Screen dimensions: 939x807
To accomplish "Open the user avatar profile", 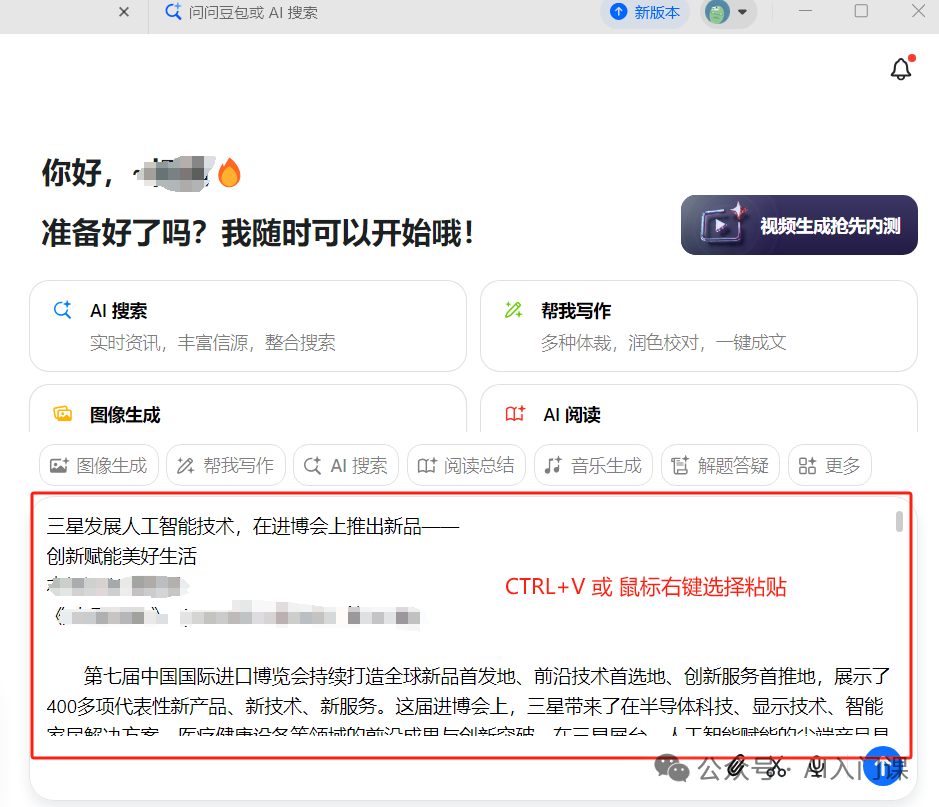I will pyautogui.click(x=717, y=12).
